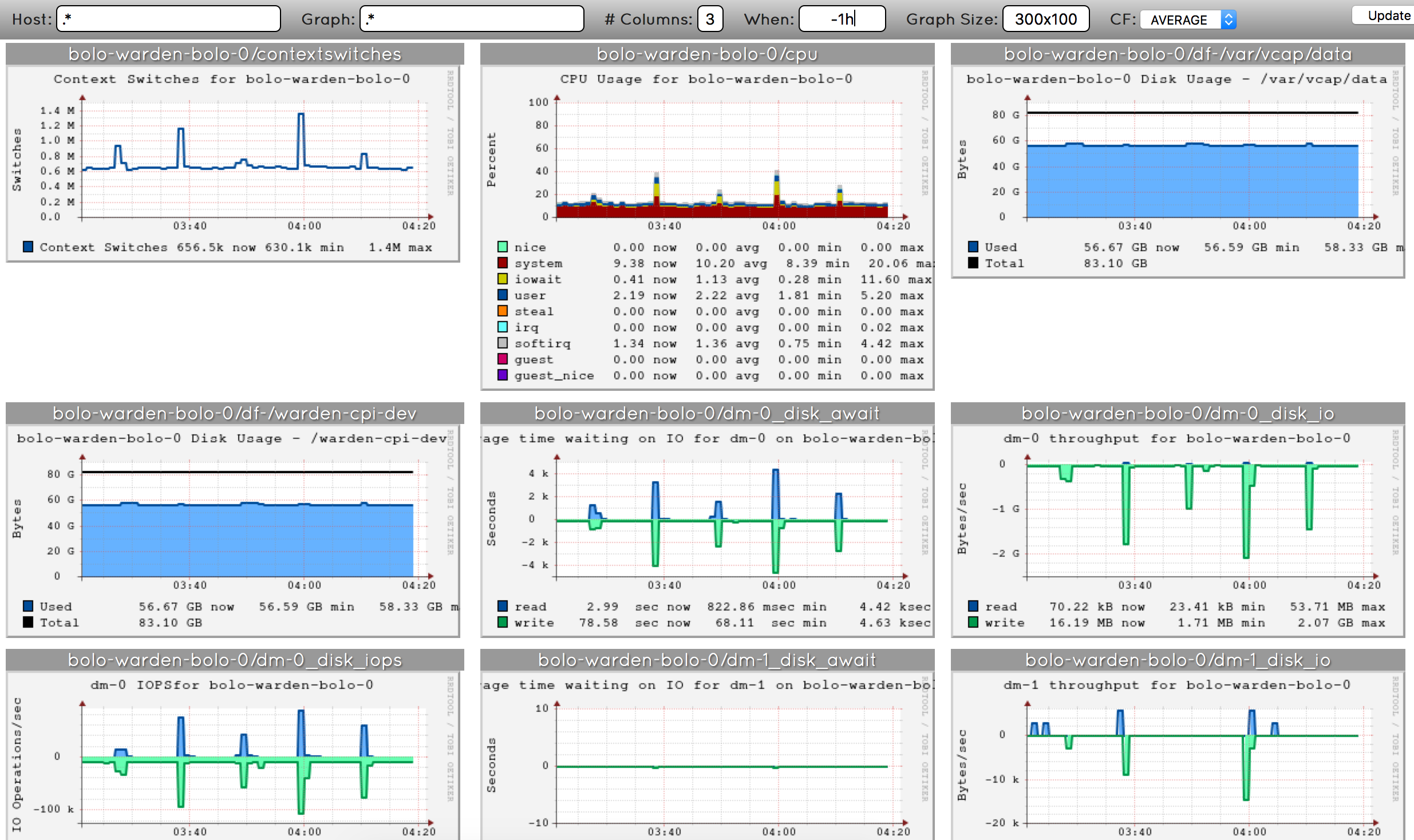Open the dm-0_disk_iops graph header
The image size is (1414, 840).
point(235,660)
